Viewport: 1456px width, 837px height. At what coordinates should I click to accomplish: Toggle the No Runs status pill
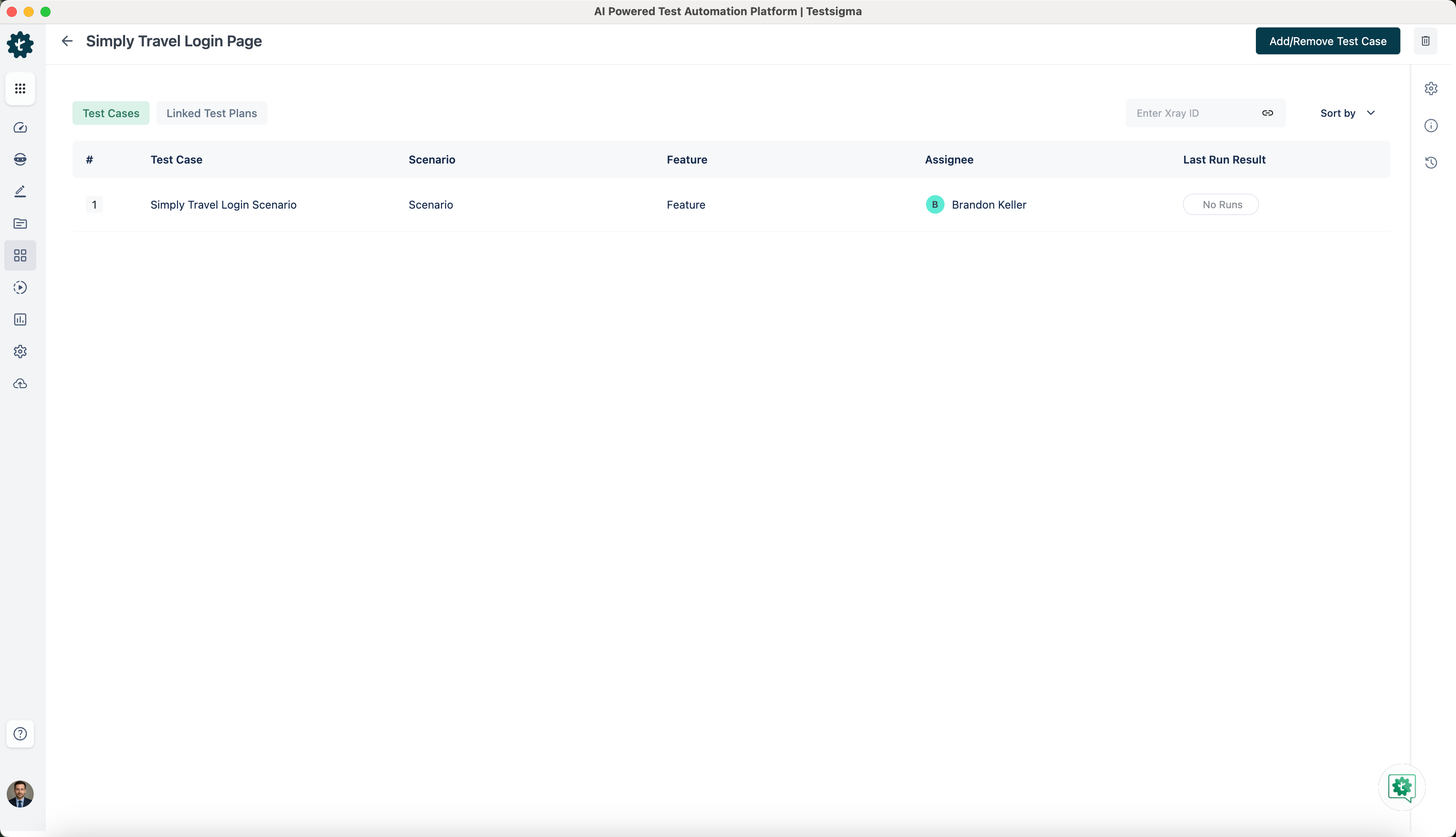1220,204
